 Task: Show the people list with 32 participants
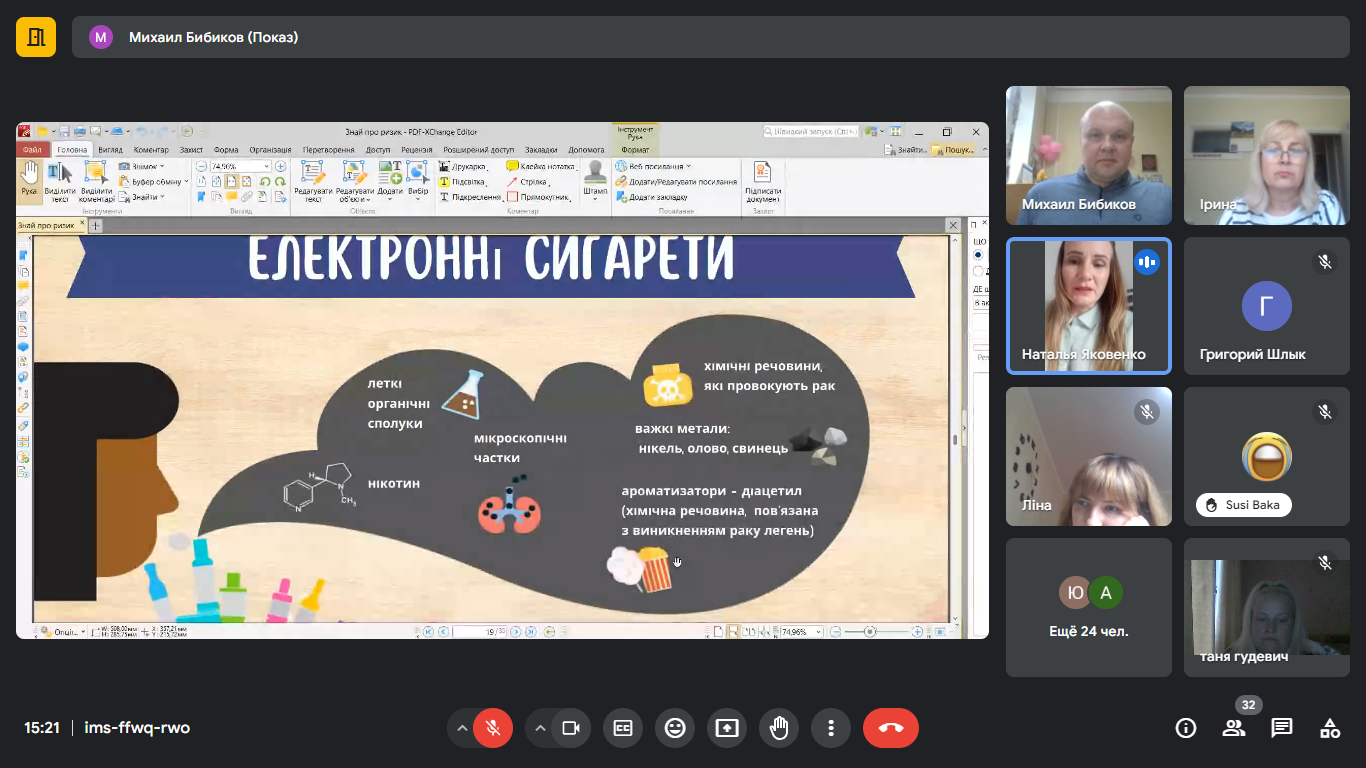click(1234, 728)
